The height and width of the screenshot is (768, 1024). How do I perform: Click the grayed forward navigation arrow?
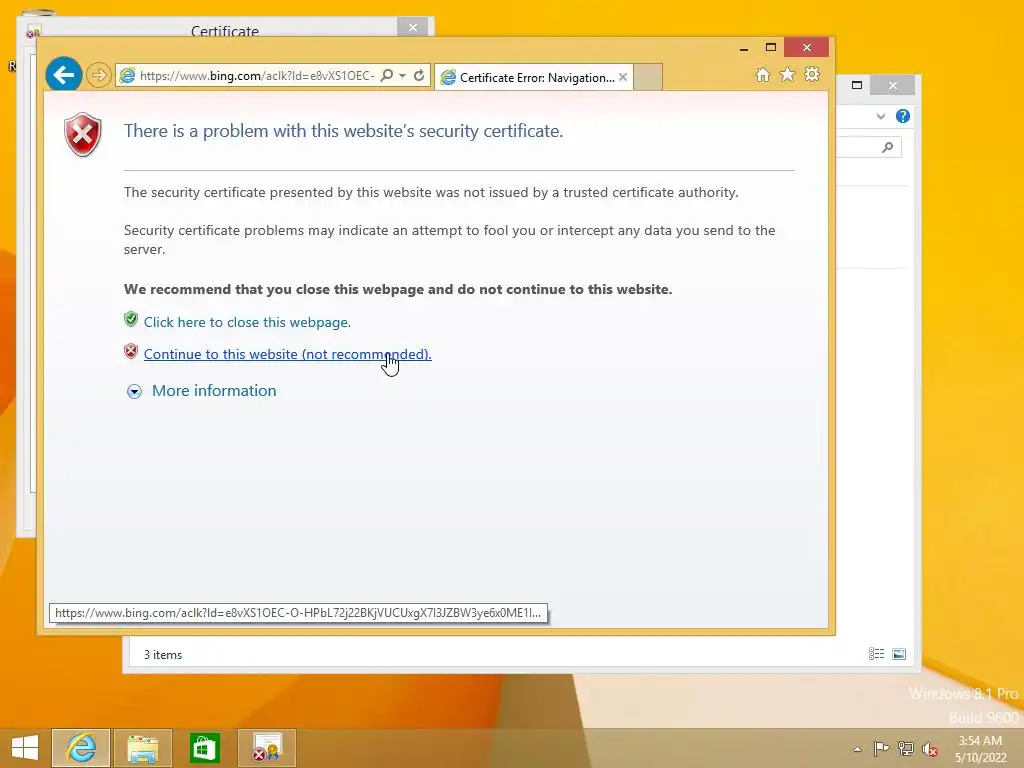click(x=99, y=75)
